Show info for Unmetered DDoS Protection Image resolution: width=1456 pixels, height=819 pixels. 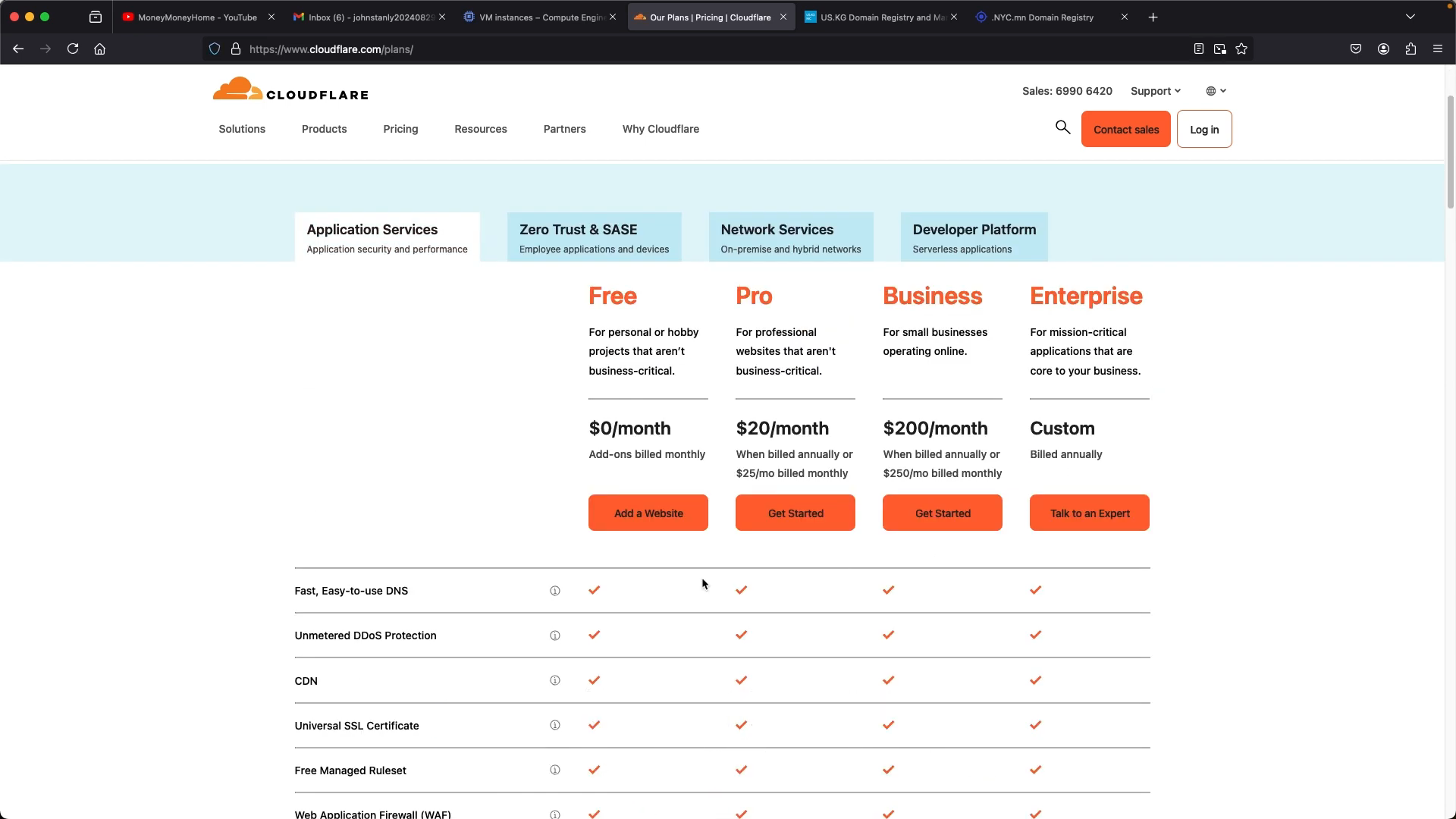pos(555,635)
